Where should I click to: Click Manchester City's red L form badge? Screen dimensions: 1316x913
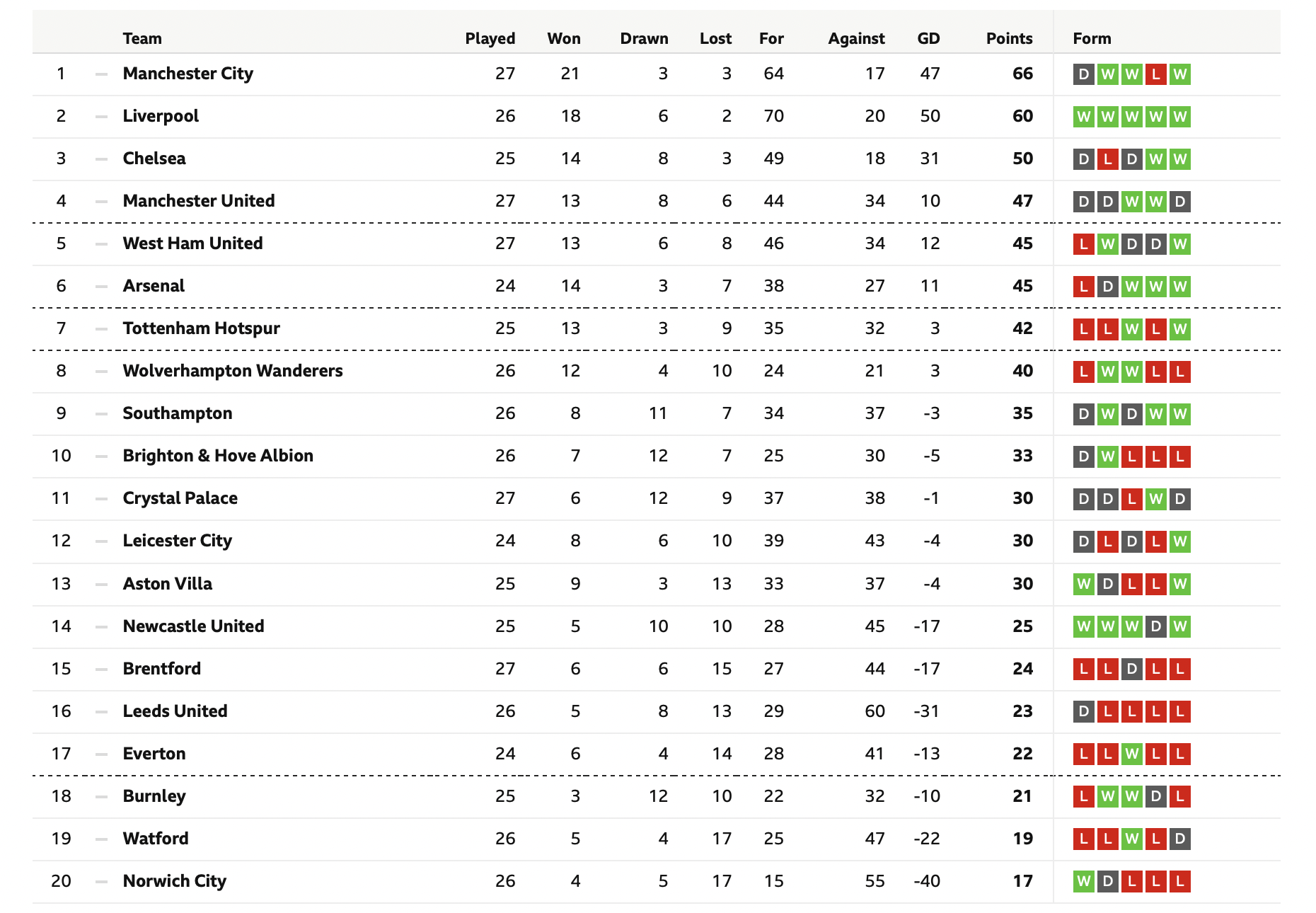coord(1156,74)
